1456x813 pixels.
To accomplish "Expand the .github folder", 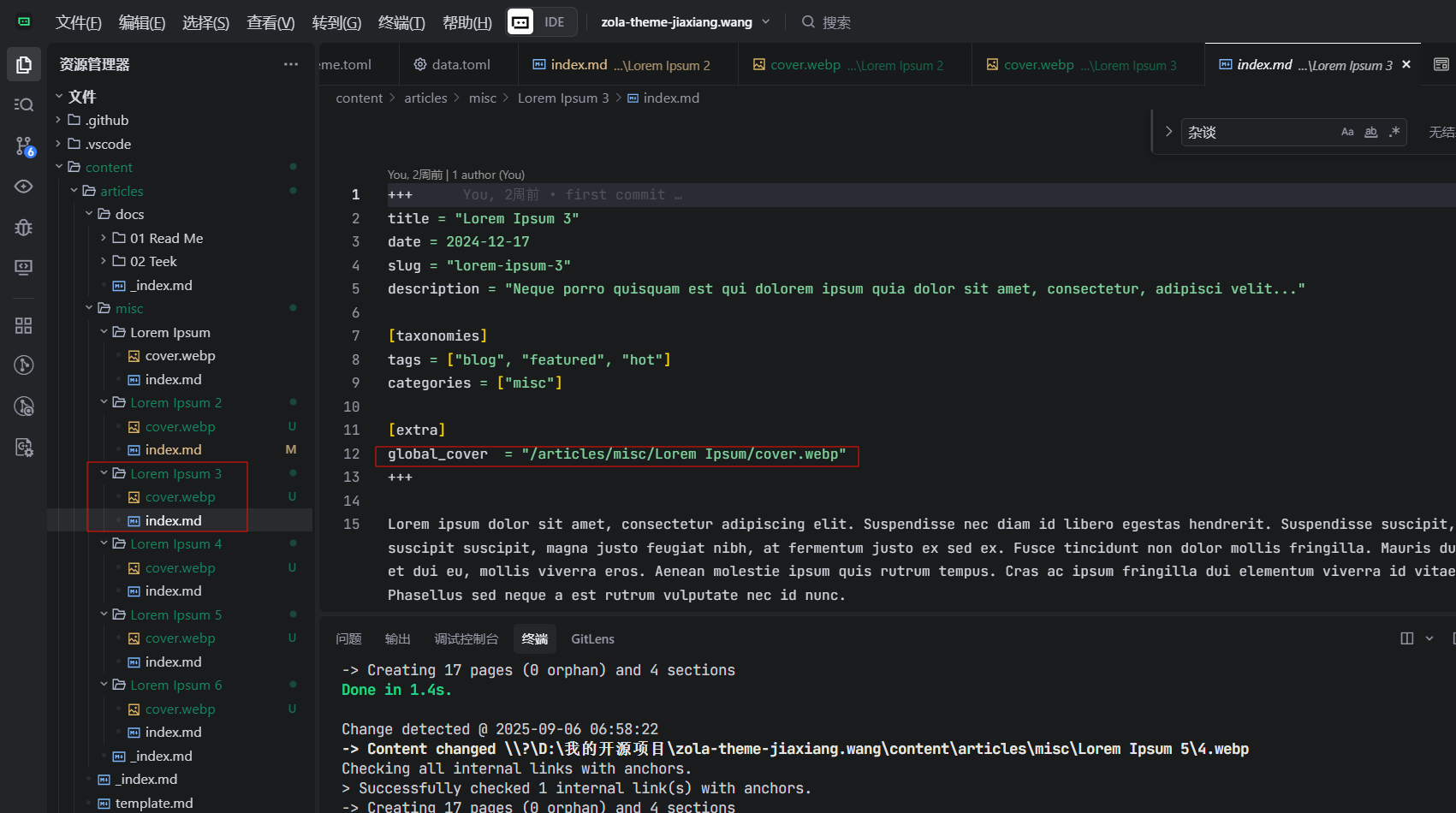I will [58, 120].
